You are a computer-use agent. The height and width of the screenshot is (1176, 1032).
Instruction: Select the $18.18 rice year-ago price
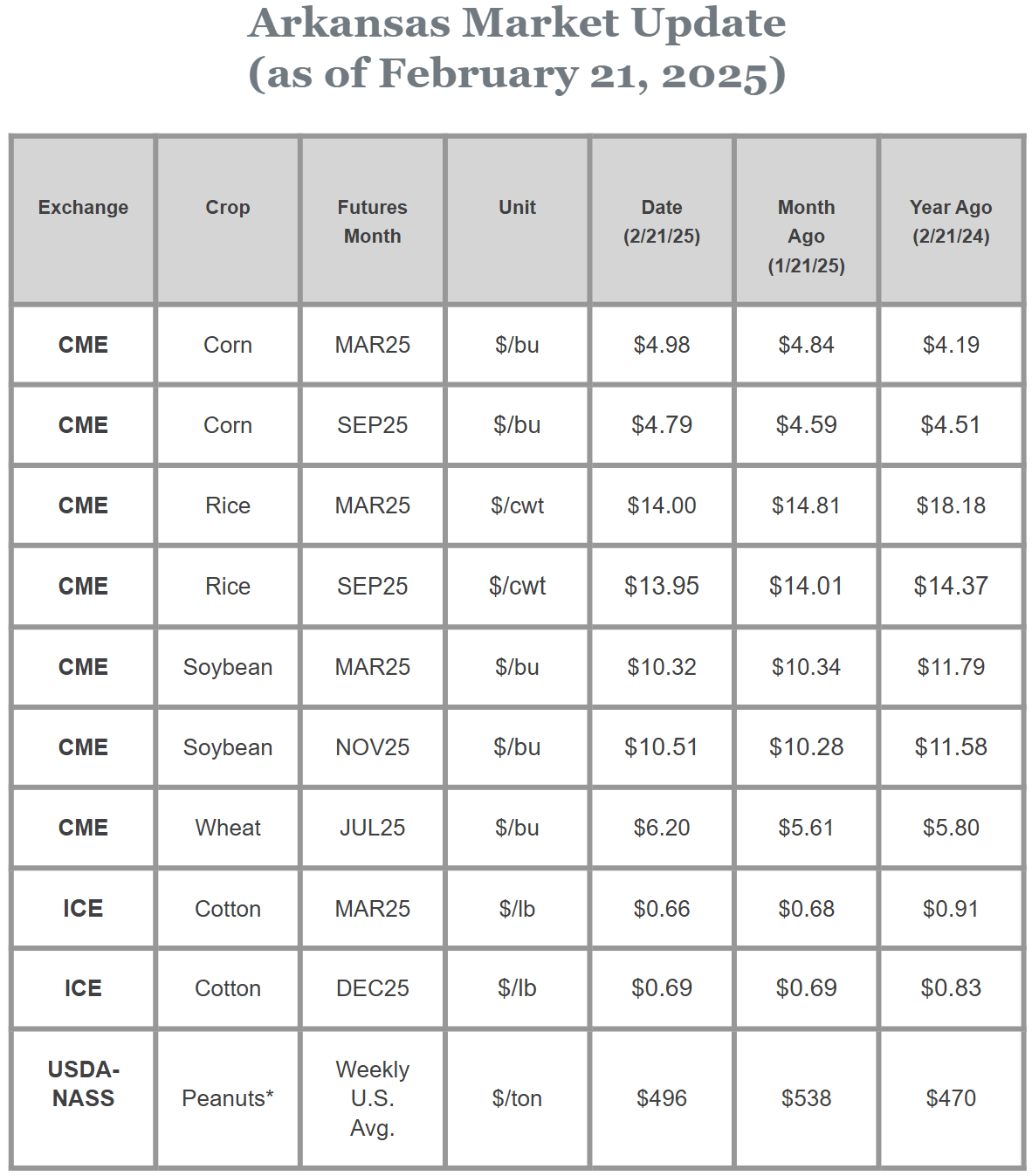[x=951, y=505]
